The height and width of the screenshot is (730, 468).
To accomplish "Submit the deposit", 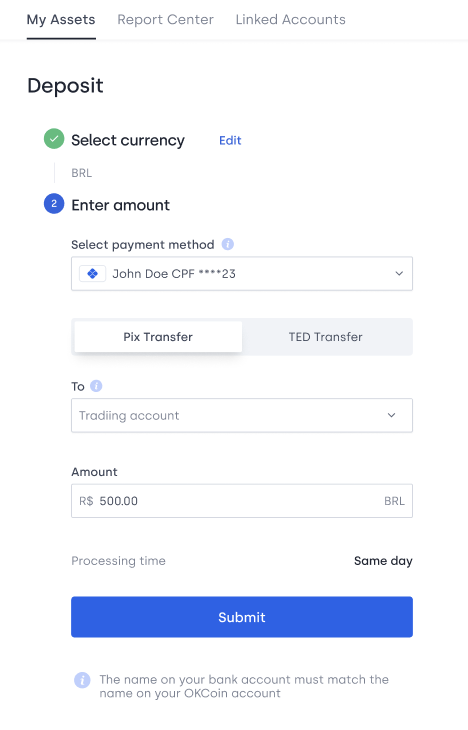I will pos(242,617).
